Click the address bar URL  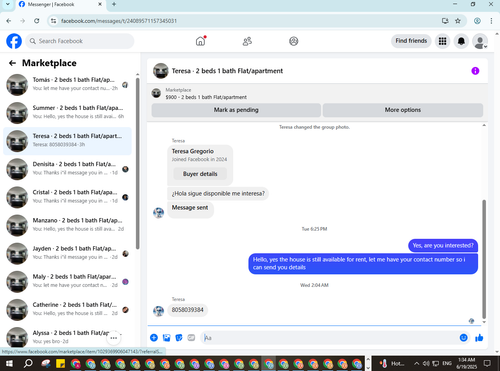pyautogui.click(x=119, y=21)
